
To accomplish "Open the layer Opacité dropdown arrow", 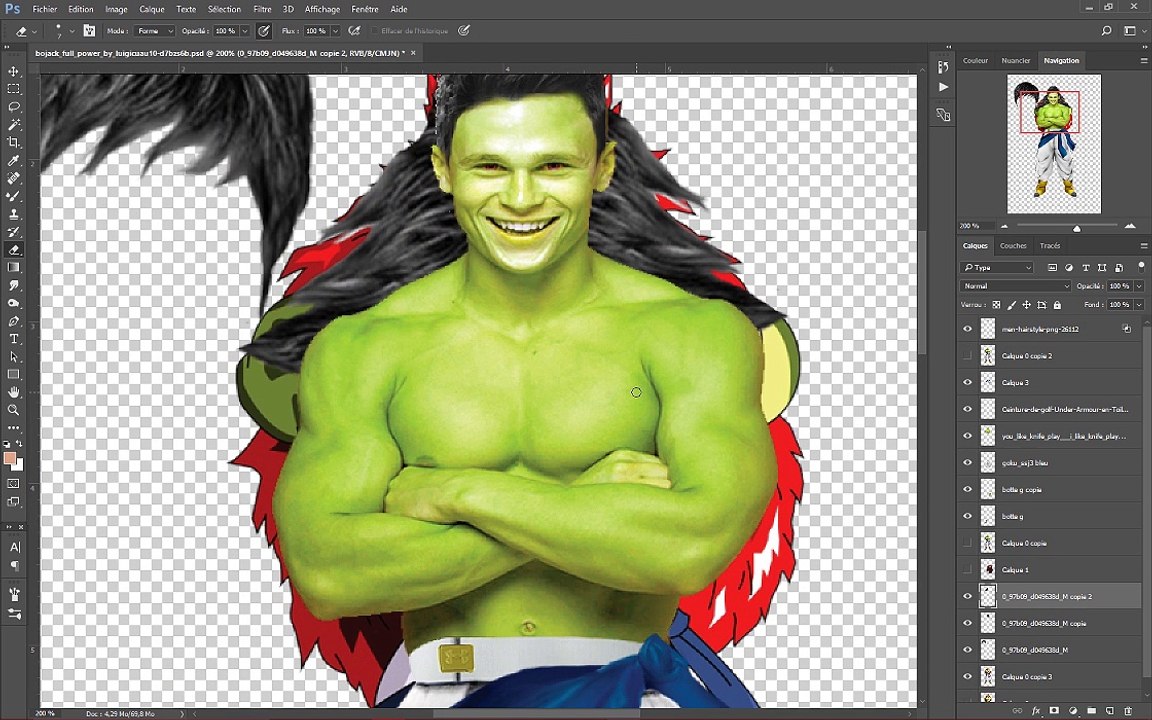I will pos(1139,286).
